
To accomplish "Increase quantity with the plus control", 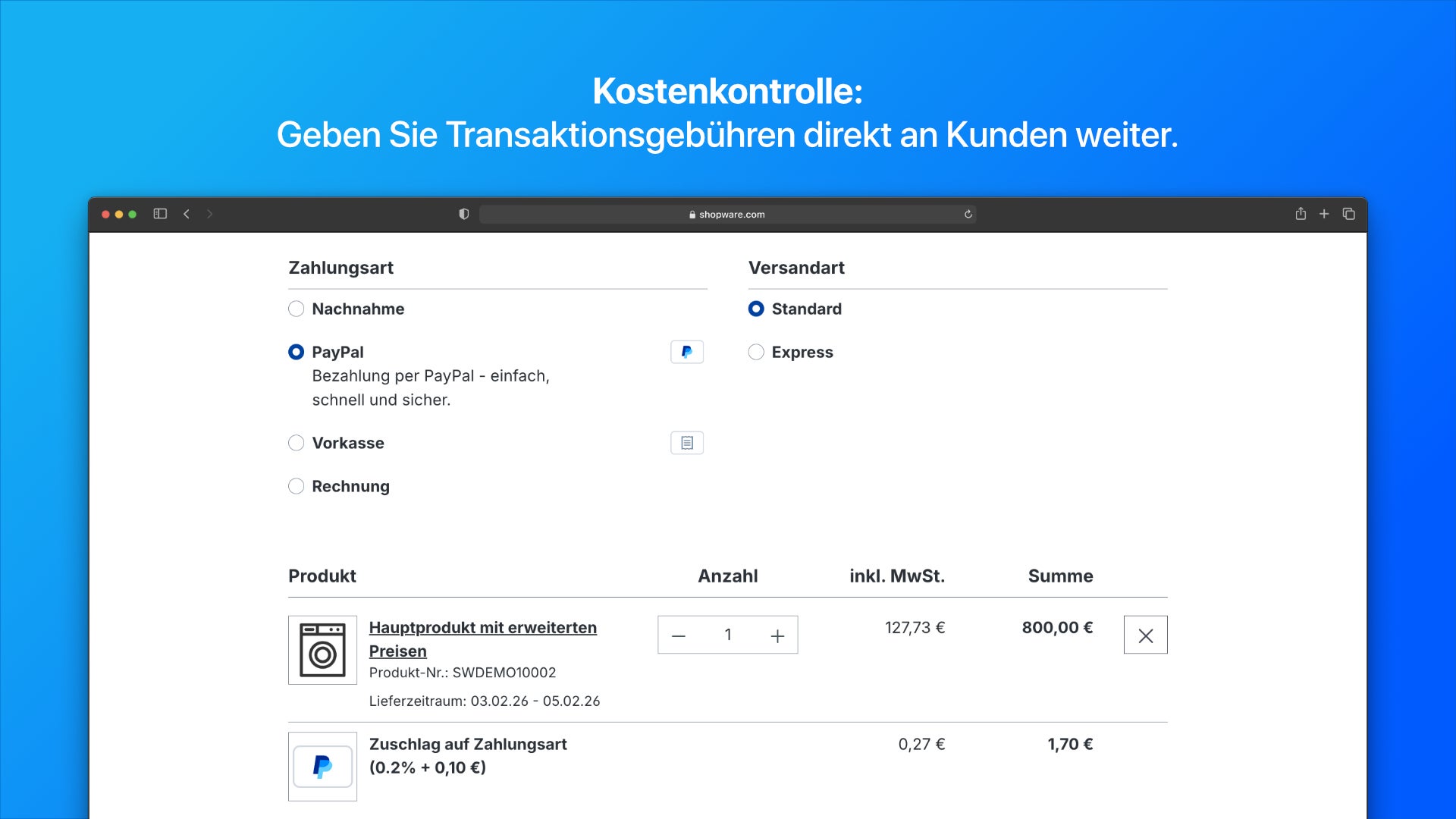I will [x=777, y=635].
